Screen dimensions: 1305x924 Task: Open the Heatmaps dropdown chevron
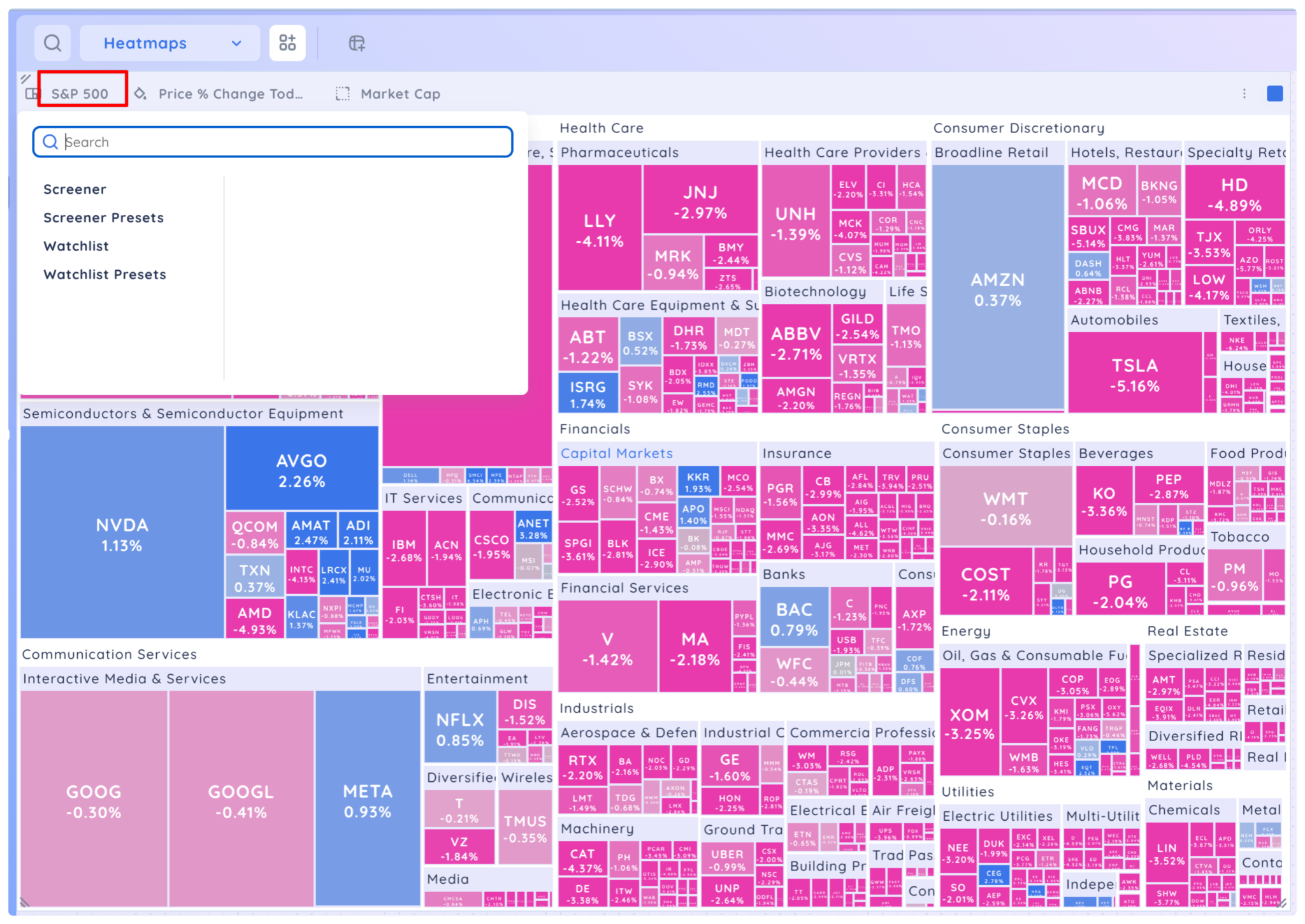[x=236, y=43]
